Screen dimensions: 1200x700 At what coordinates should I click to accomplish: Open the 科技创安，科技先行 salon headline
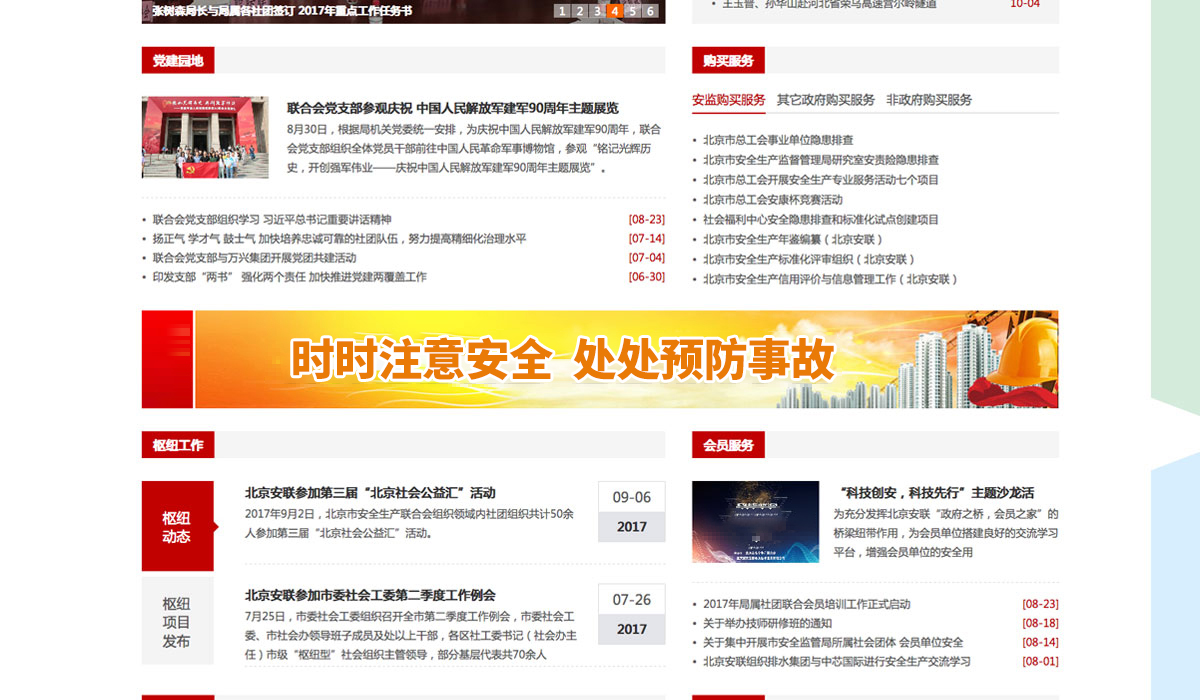[x=937, y=493]
